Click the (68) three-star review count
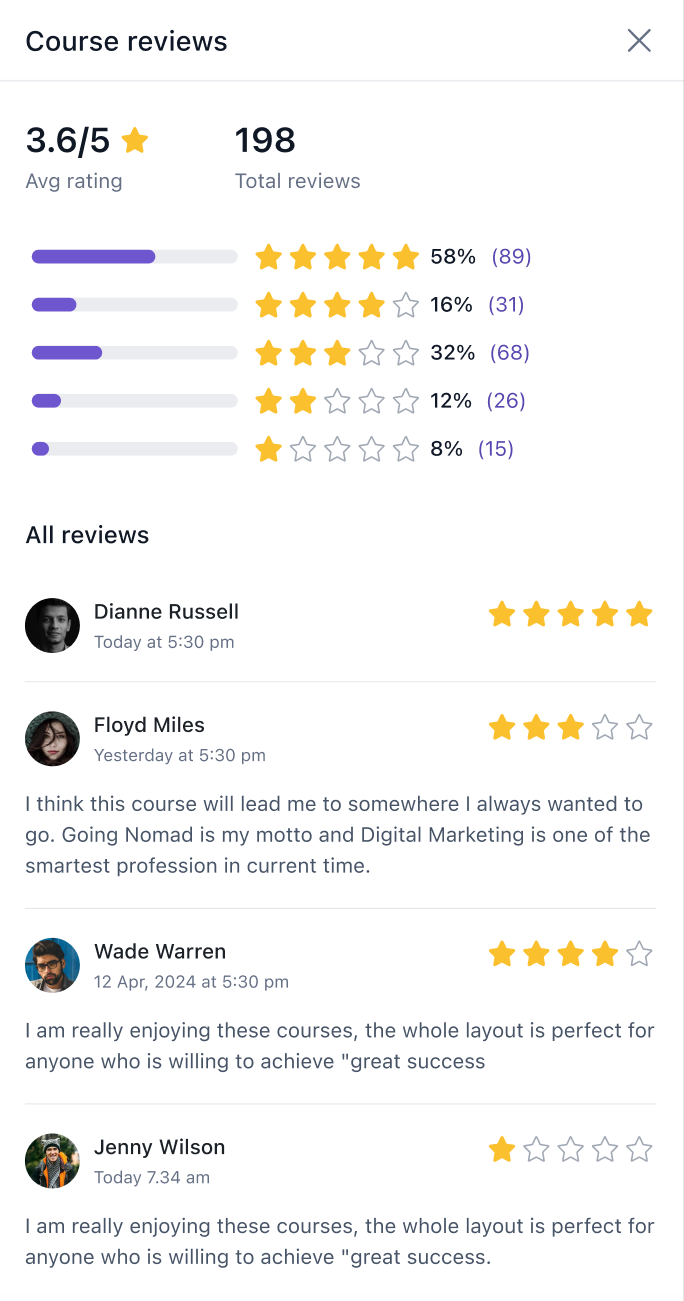The image size is (684, 1301). pos(510,353)
